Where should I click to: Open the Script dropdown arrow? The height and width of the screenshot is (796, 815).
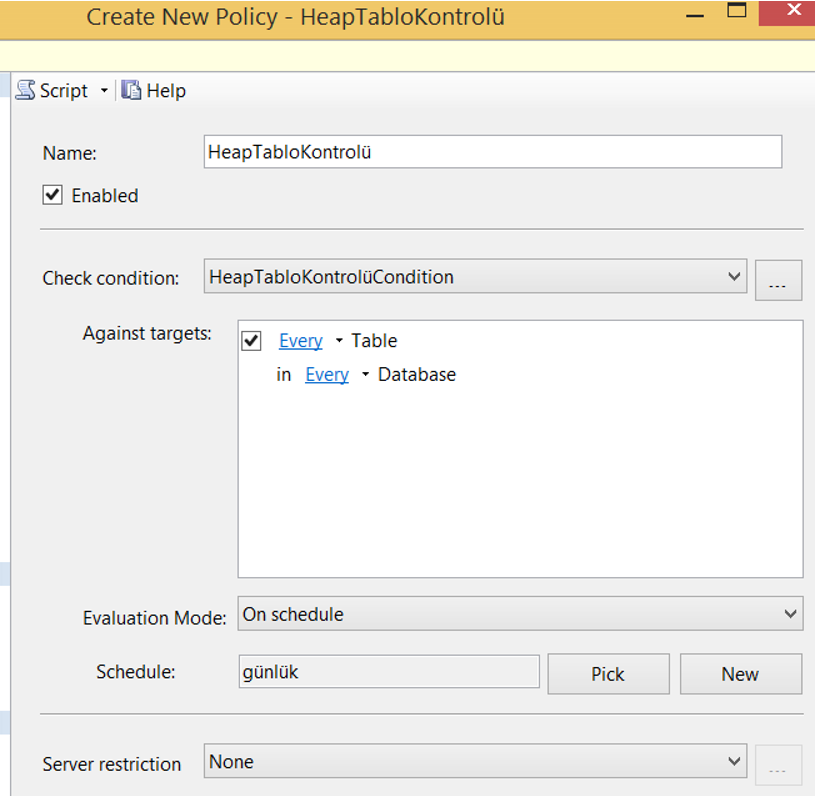pyautogui.click(x=104, y=90)
